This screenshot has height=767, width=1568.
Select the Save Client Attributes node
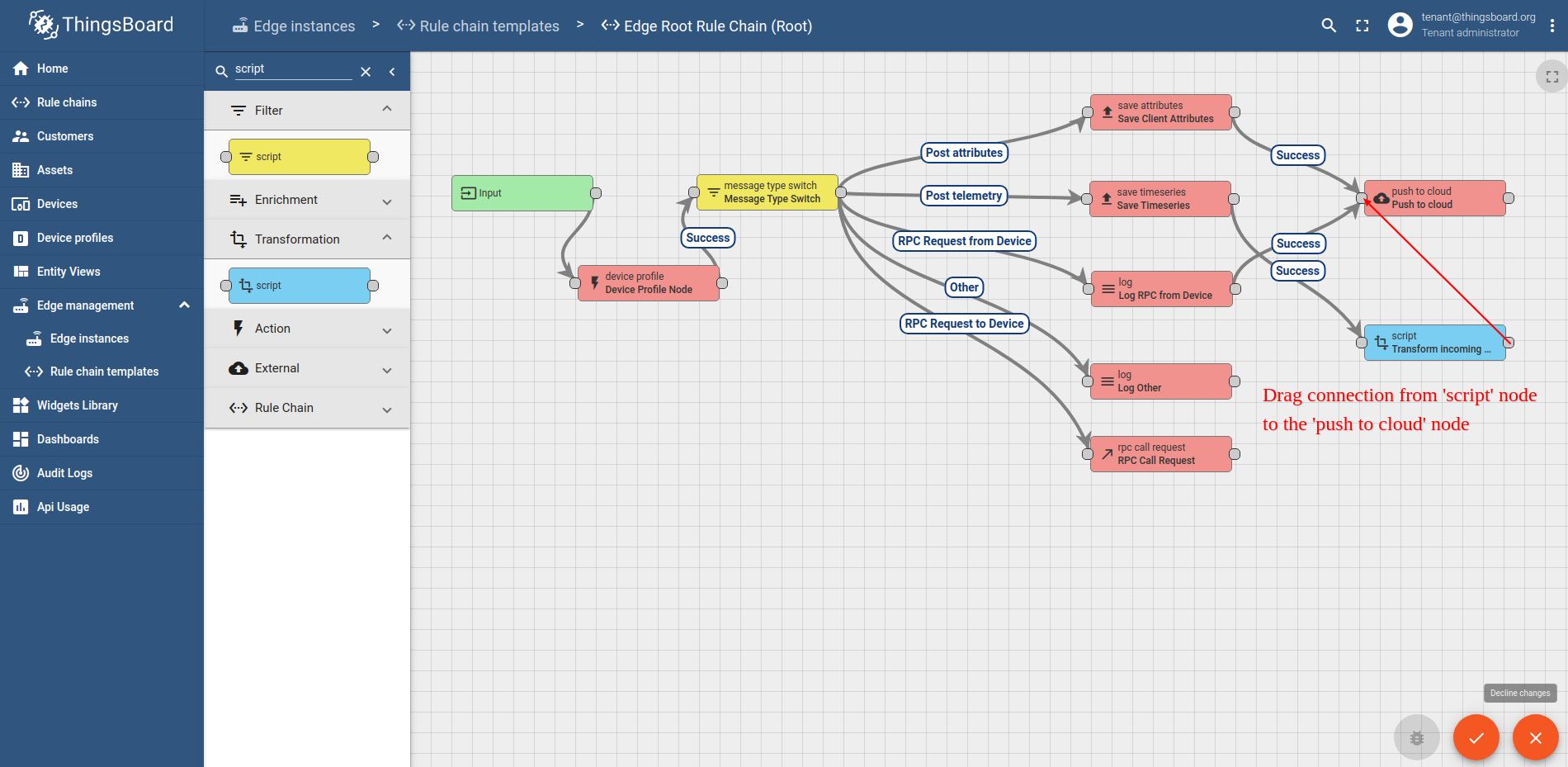coord(1161,112)
